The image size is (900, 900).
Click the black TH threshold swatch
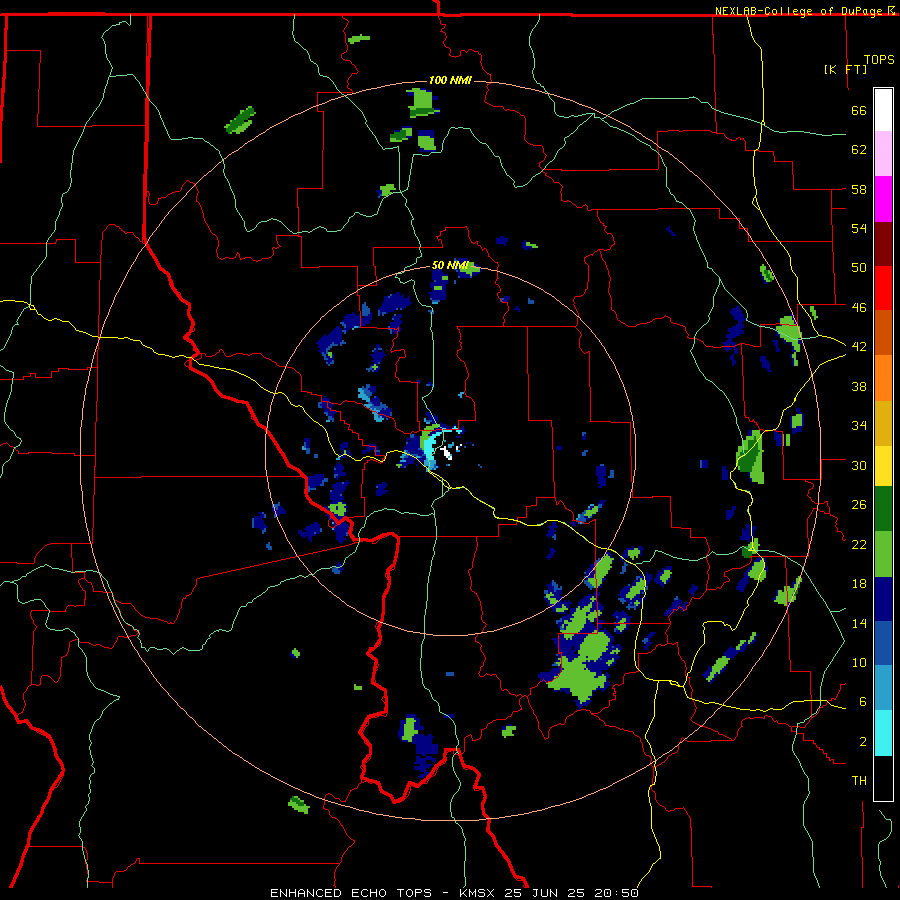(x=883, y=778)
